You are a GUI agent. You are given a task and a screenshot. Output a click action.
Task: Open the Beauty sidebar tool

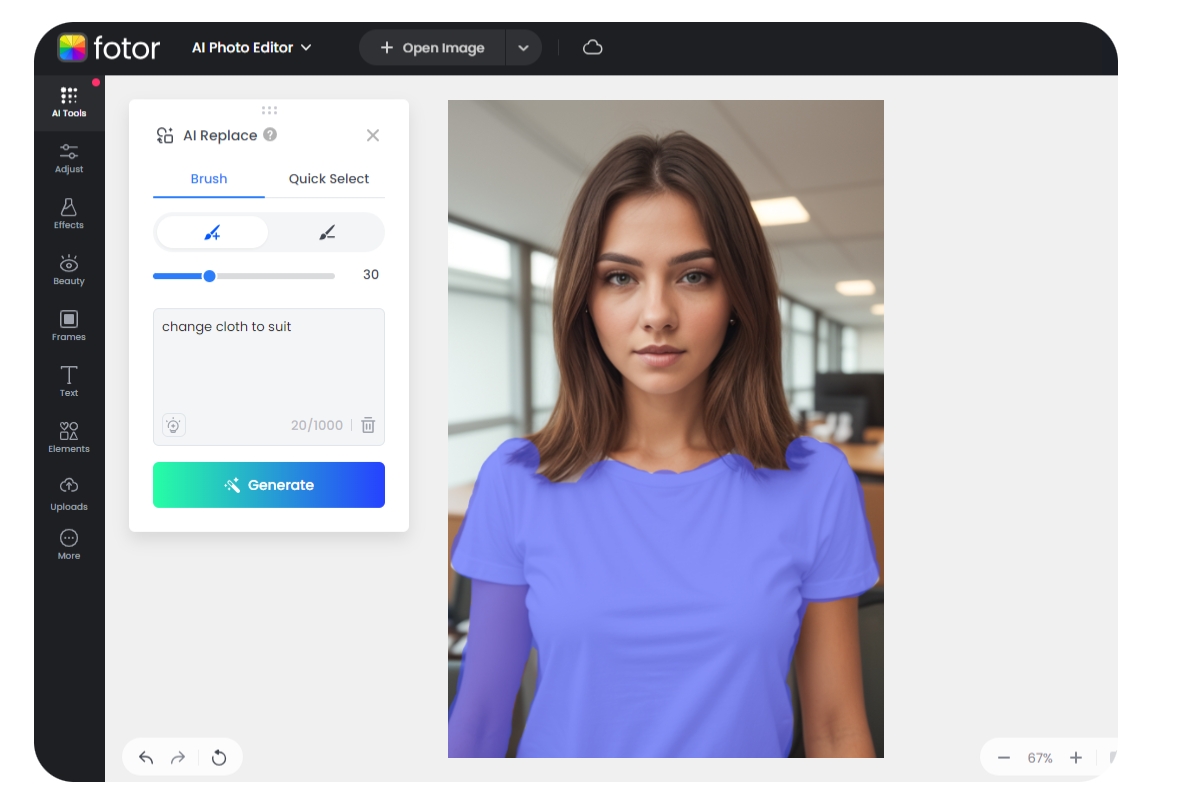[69, 270]
